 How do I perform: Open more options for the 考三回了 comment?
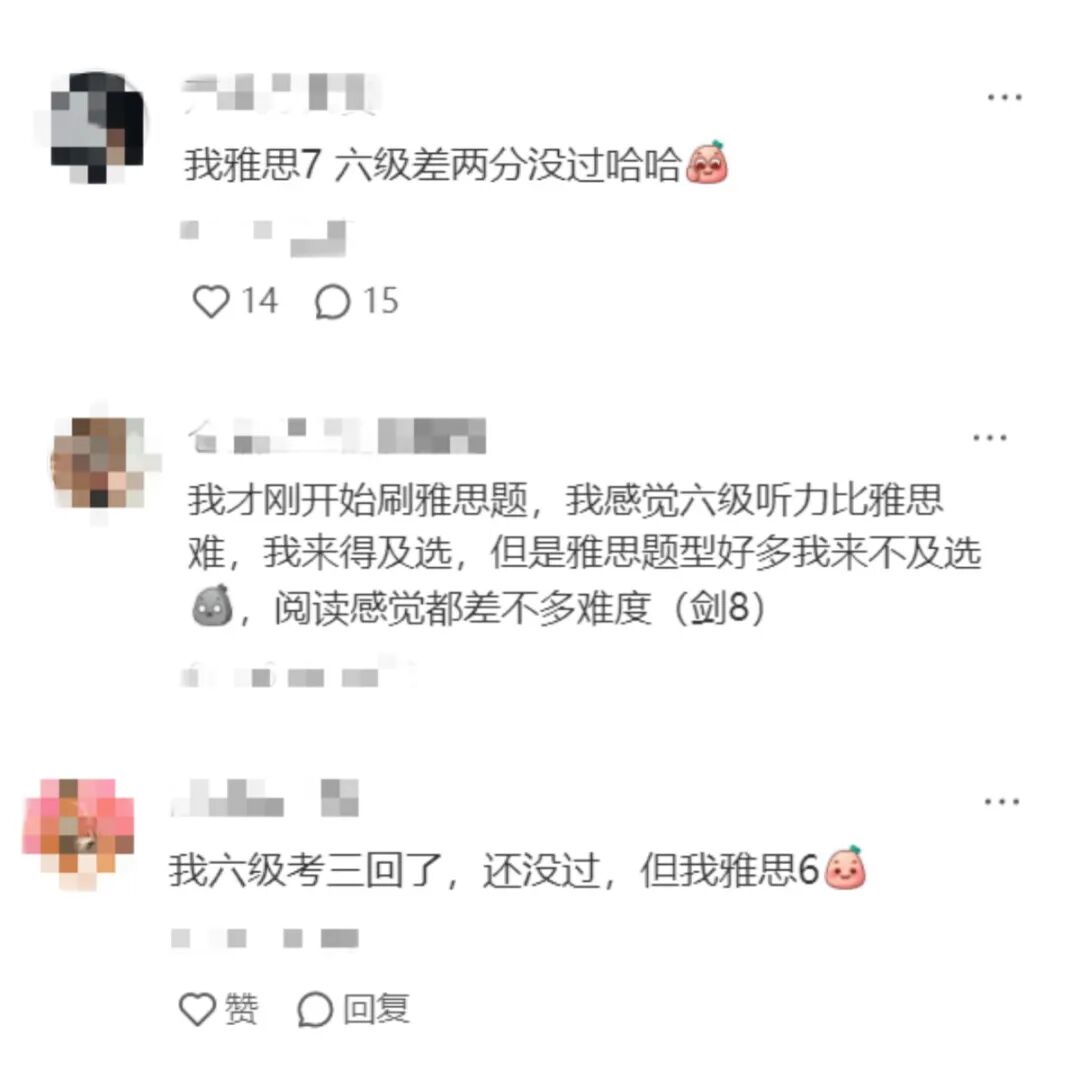click(x=1001, y=801)
